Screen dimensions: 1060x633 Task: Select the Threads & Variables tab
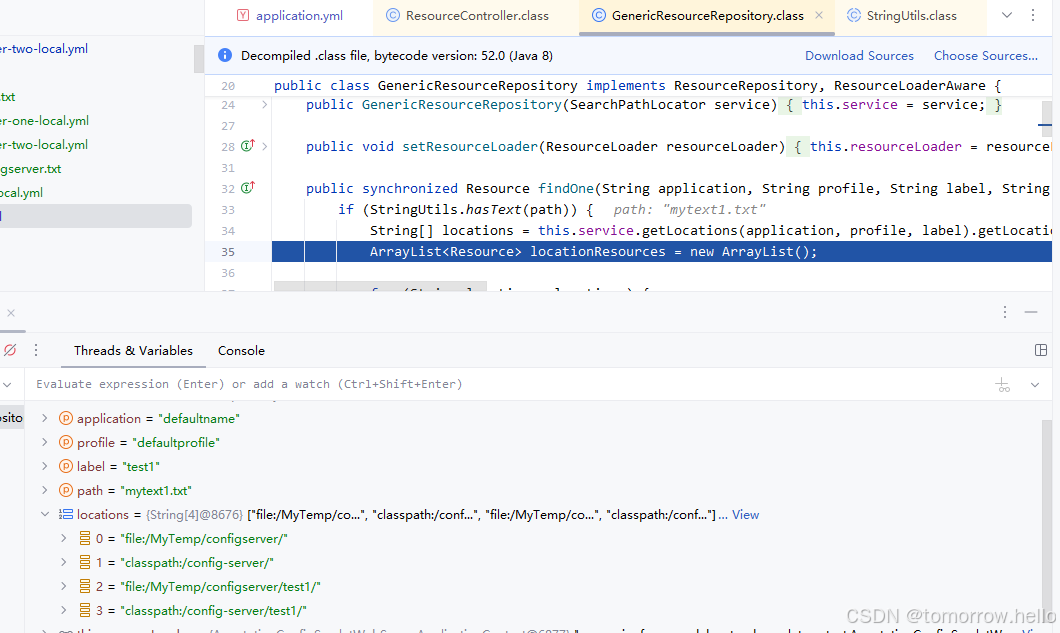(133, 350)
